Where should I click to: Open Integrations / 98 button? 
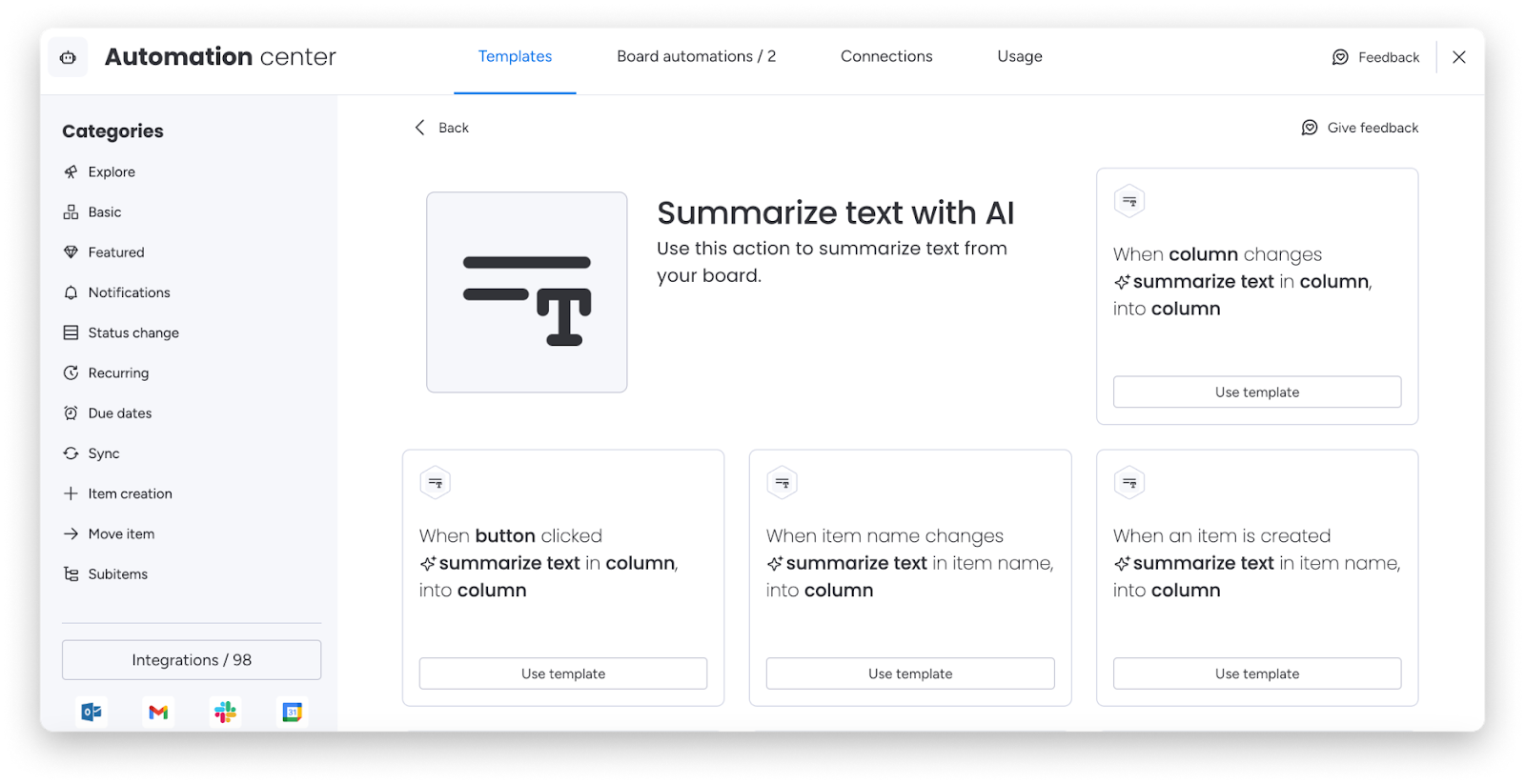click(x=192, y=660)
